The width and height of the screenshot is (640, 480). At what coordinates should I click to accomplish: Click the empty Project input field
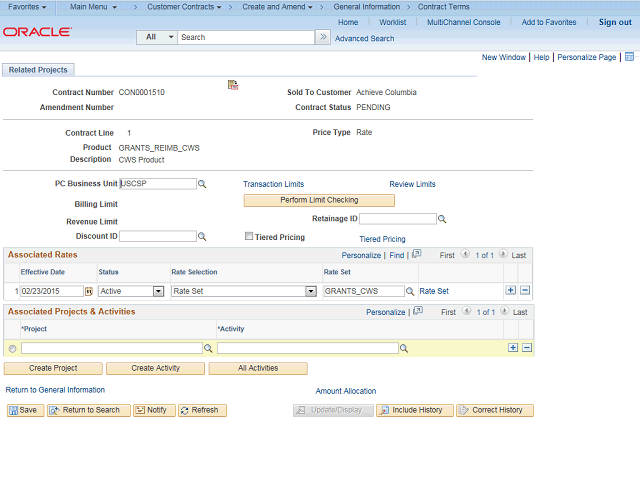112,348
